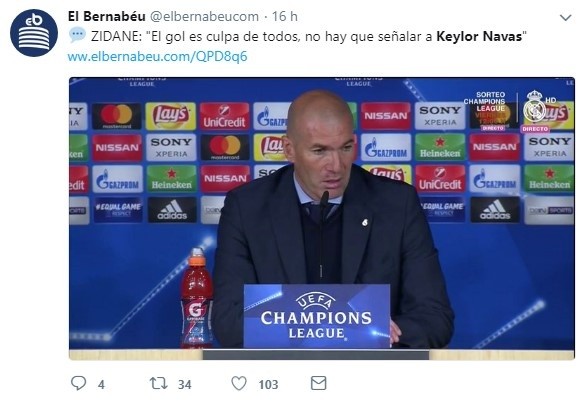
Task: Retweet using the retweet arrows icon
Action: click(x=158, y=383)
